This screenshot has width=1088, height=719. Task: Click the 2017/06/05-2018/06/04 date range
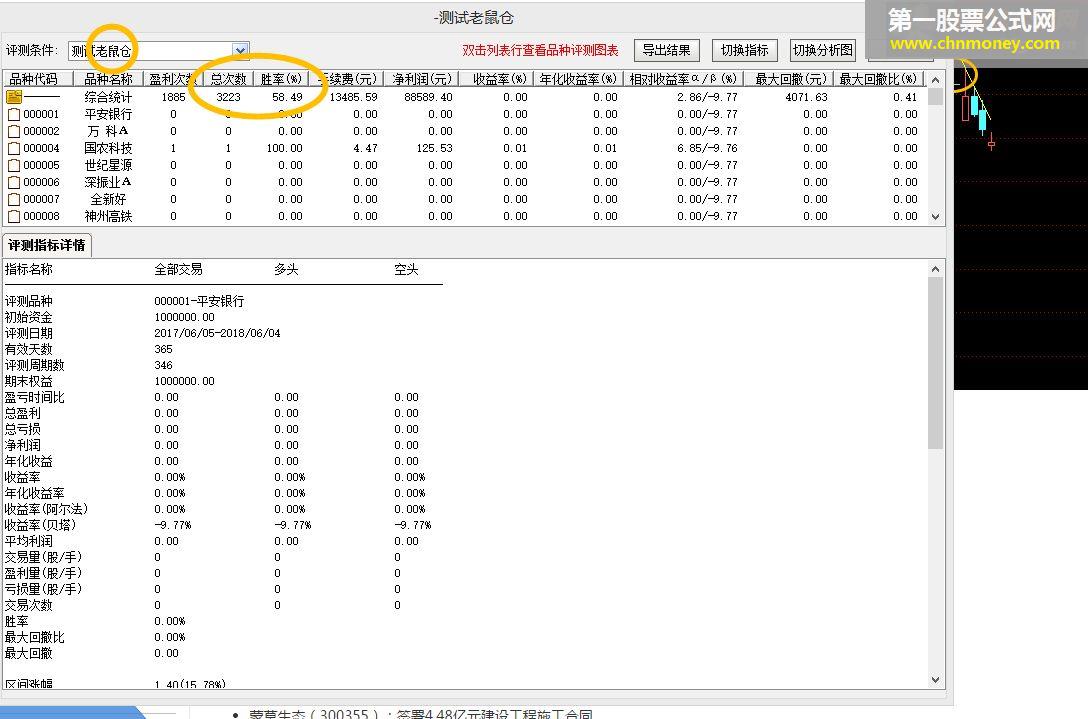(x=217, y=334)
